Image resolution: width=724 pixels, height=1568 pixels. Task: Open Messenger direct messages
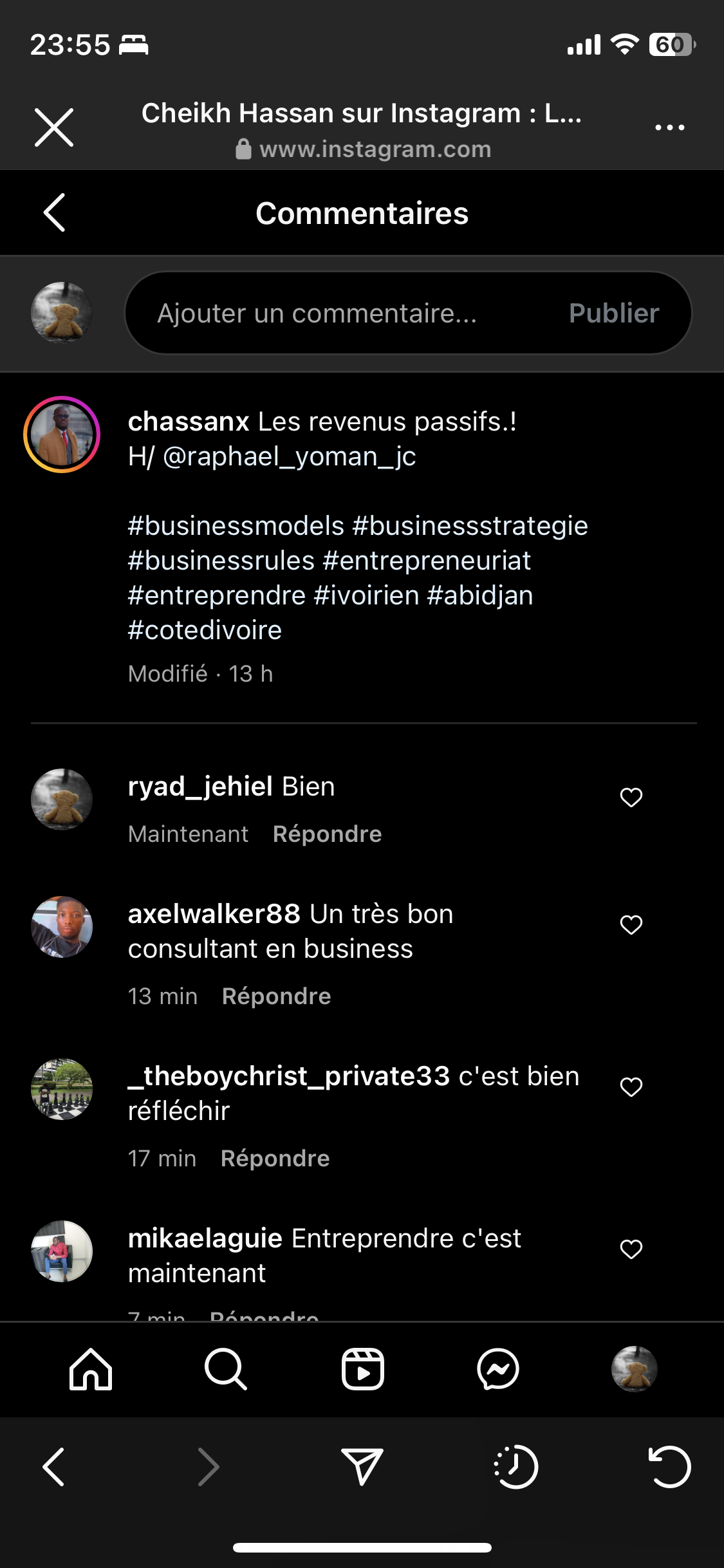point(498,1369)
